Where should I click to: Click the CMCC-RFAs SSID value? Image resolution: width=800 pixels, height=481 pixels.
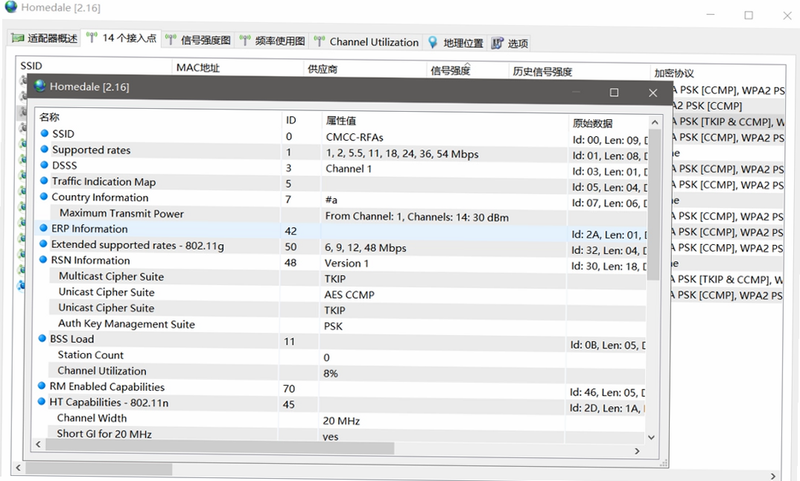pyautogui.click(x=355, y=137)
